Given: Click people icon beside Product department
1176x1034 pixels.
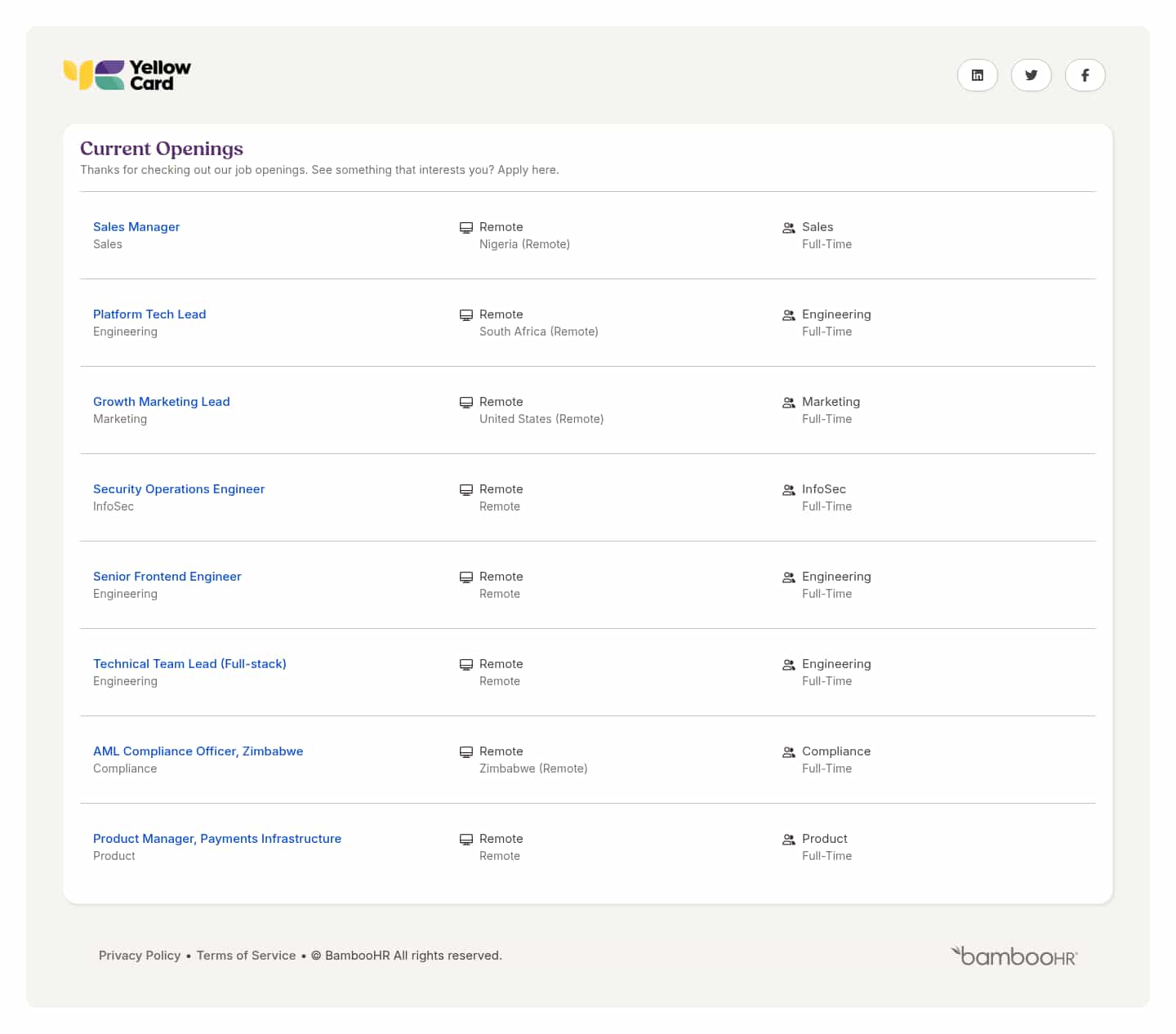Looking at the screenshot, I should coord(789,840).
